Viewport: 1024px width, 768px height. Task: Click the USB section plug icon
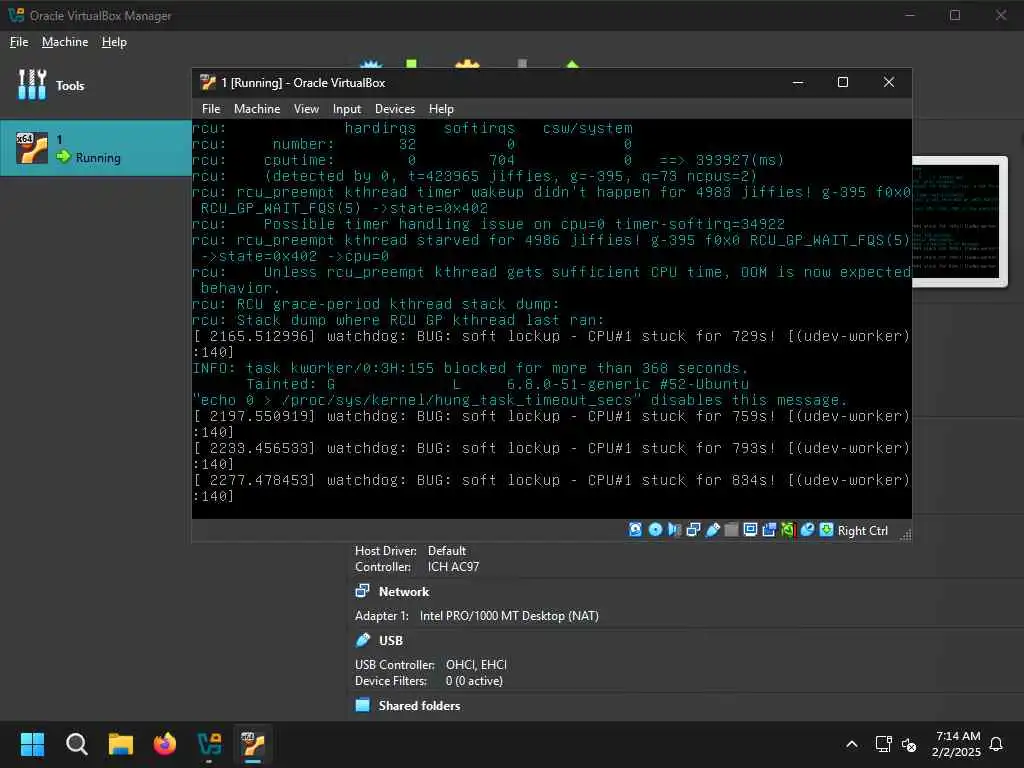(x=362, y=640)
